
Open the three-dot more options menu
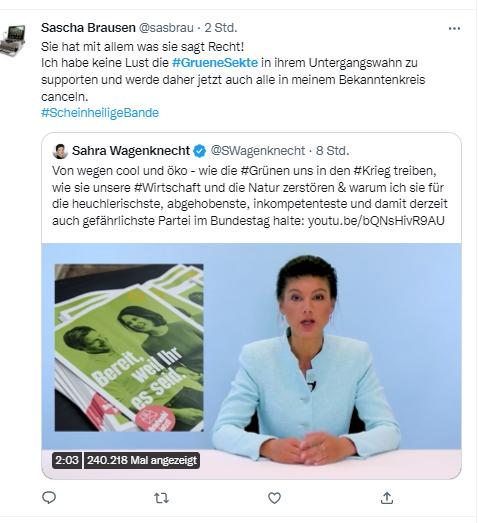tap(454, 29)
